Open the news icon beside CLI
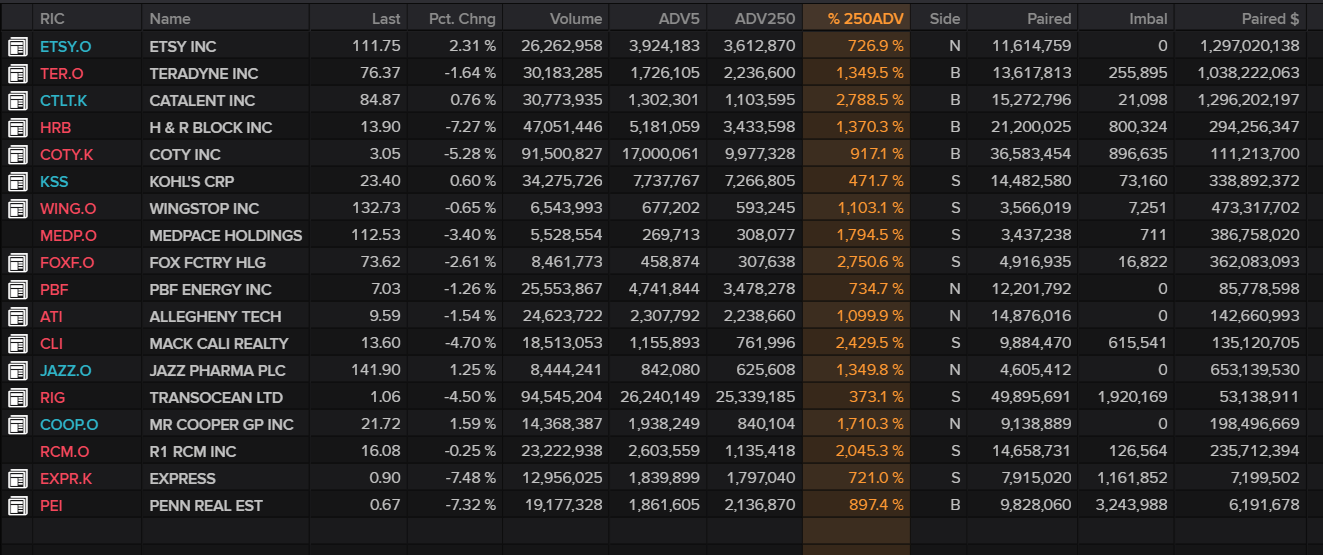The image size is (1323, 555). tap(17, 343)
